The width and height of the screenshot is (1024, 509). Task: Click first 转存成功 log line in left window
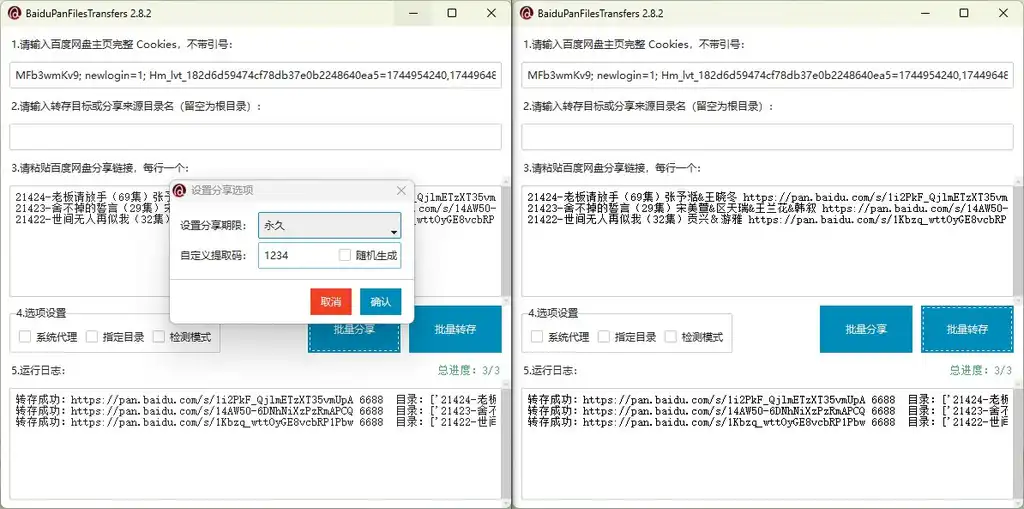255,399
